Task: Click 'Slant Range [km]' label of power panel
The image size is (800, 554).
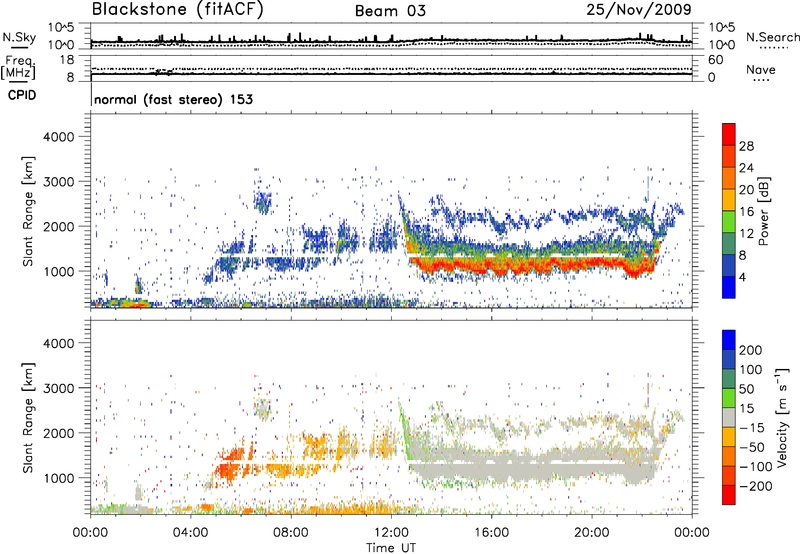Action: (x=28, y=211)
